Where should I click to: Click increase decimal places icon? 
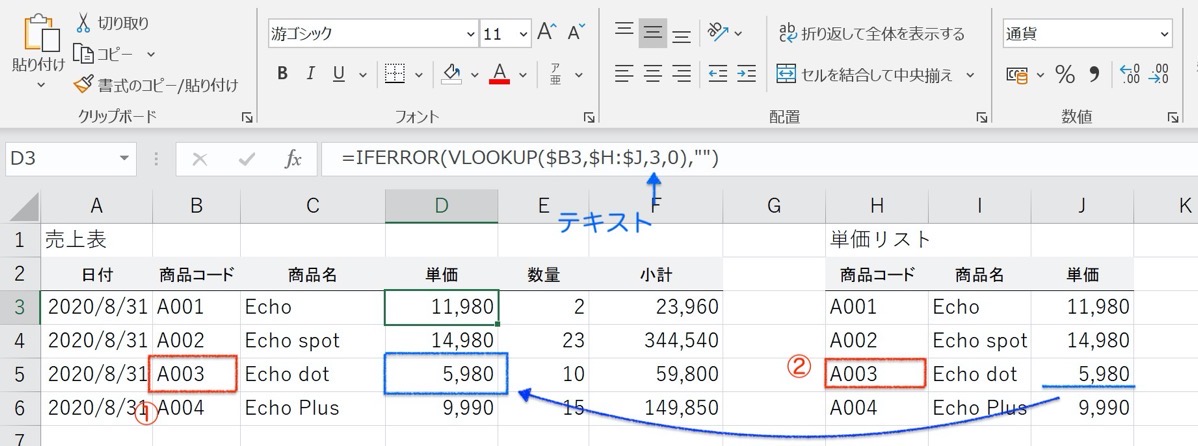pyautogui.click(x=1129, y=74)
